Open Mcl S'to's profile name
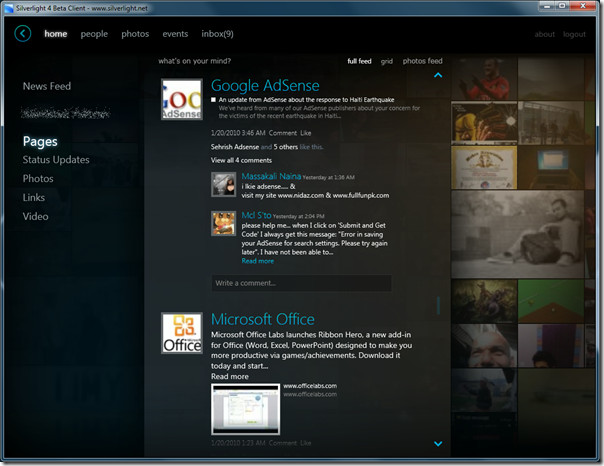 pos(256,215)
